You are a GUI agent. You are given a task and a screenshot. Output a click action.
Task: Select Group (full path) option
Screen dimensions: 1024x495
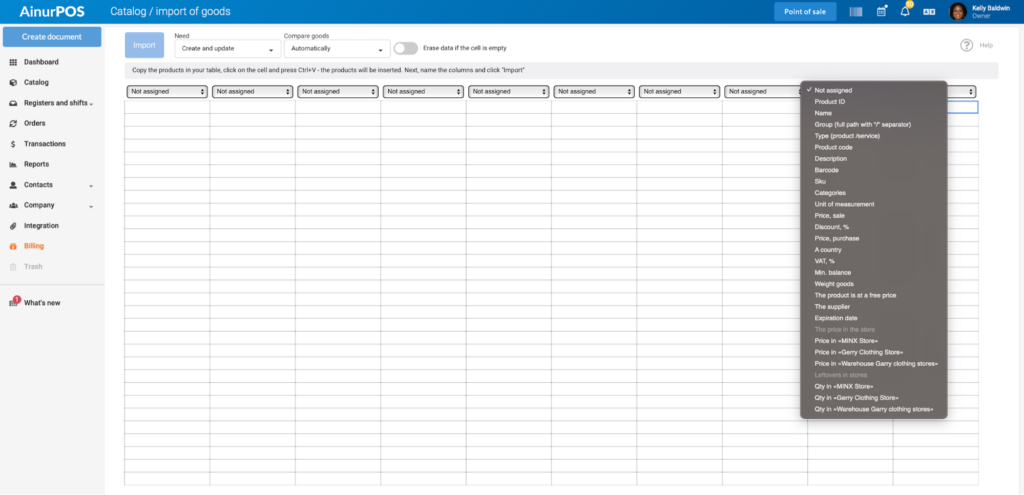(x=874, y=125)
